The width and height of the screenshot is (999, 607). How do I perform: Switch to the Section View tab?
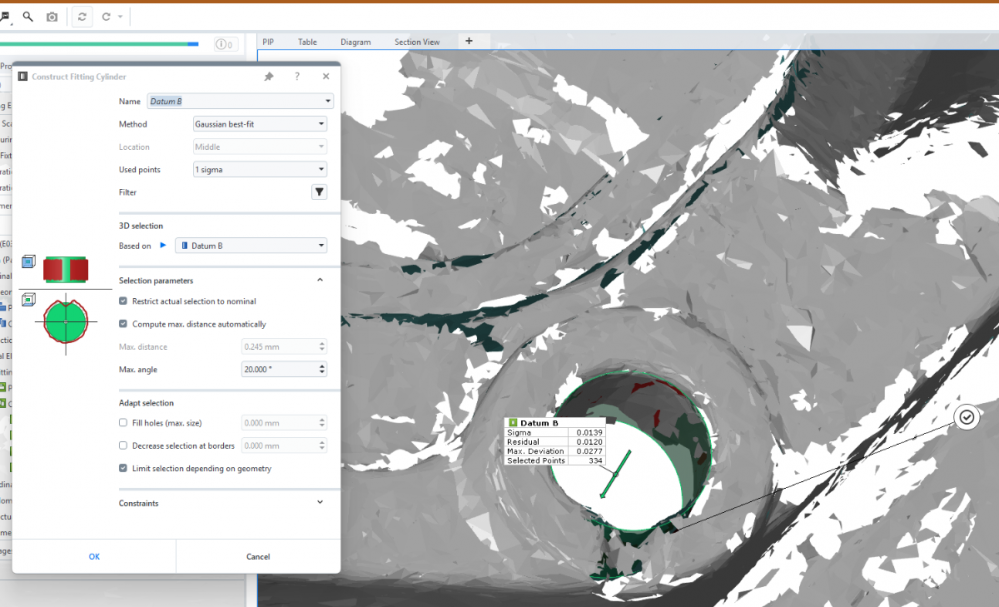pyautogui.click(x=417, y=42)
